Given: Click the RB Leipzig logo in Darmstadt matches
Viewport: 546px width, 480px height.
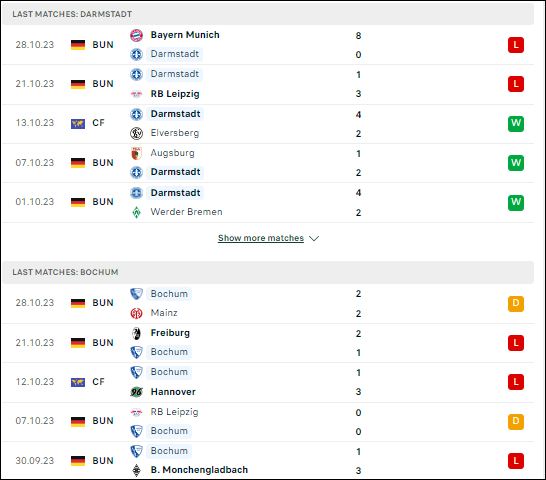Looking at the screenshot, I should pos(136,94).
